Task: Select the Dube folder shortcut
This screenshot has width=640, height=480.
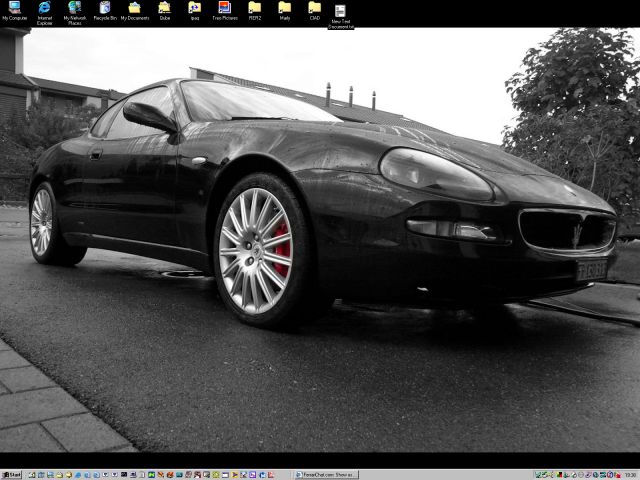Action: [x=164, y=11]
